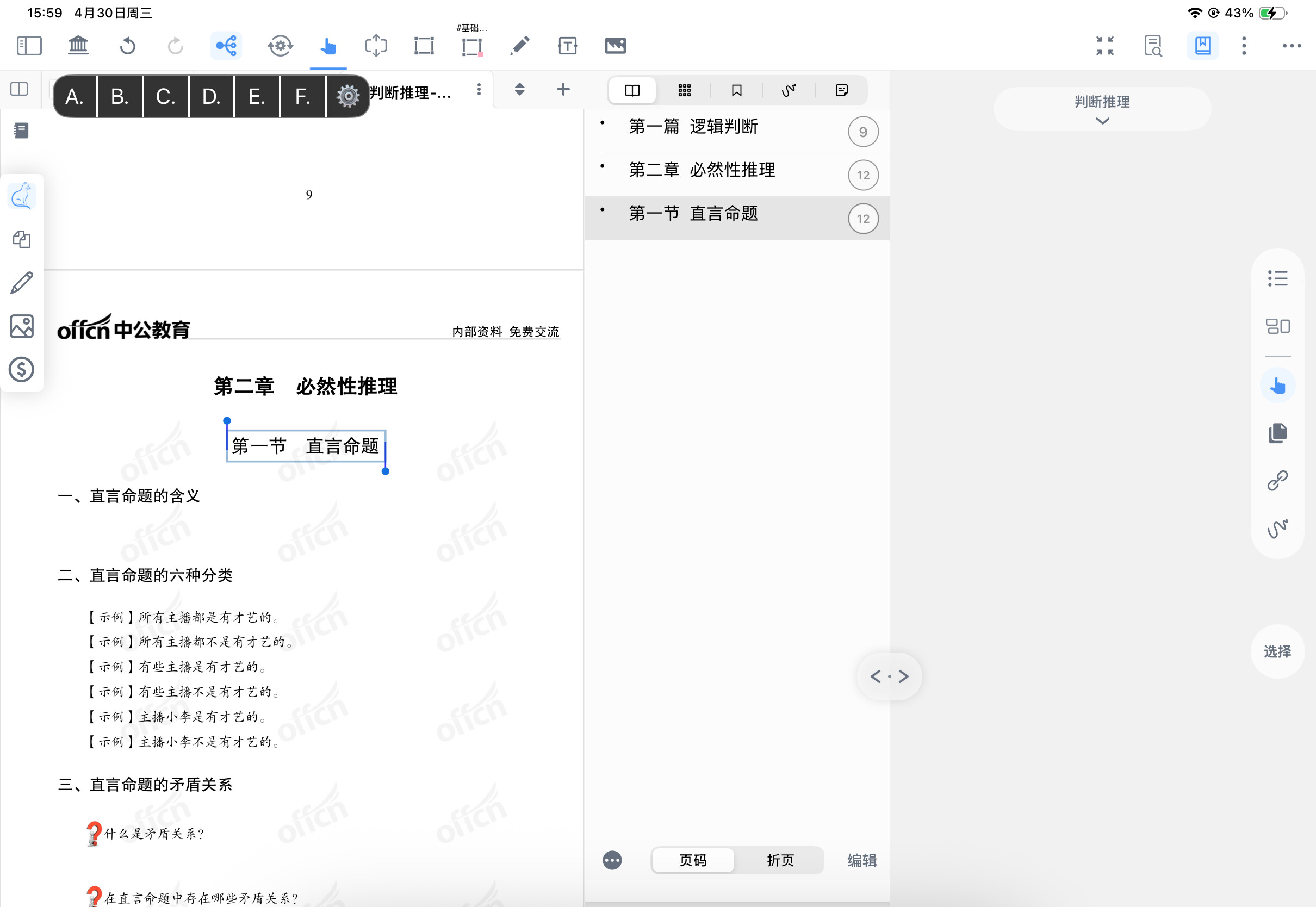Image resolution: width=1316 pixels, height=907 pixels.
Task: Open outline entry 第一节 直言命题
Action: (x=736, y=218)
